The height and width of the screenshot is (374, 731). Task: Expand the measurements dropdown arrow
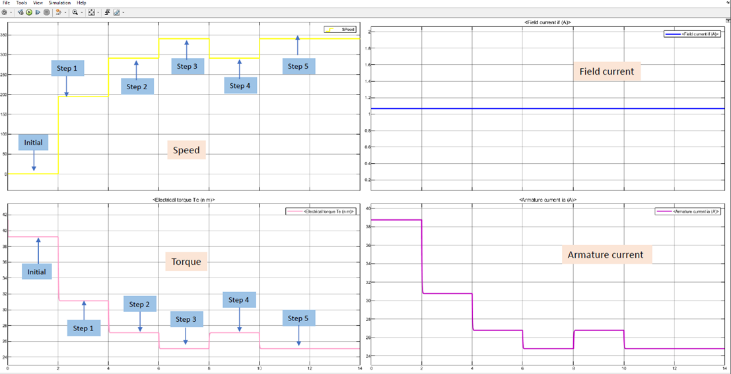pyautogui.click(x=123, y=13)
